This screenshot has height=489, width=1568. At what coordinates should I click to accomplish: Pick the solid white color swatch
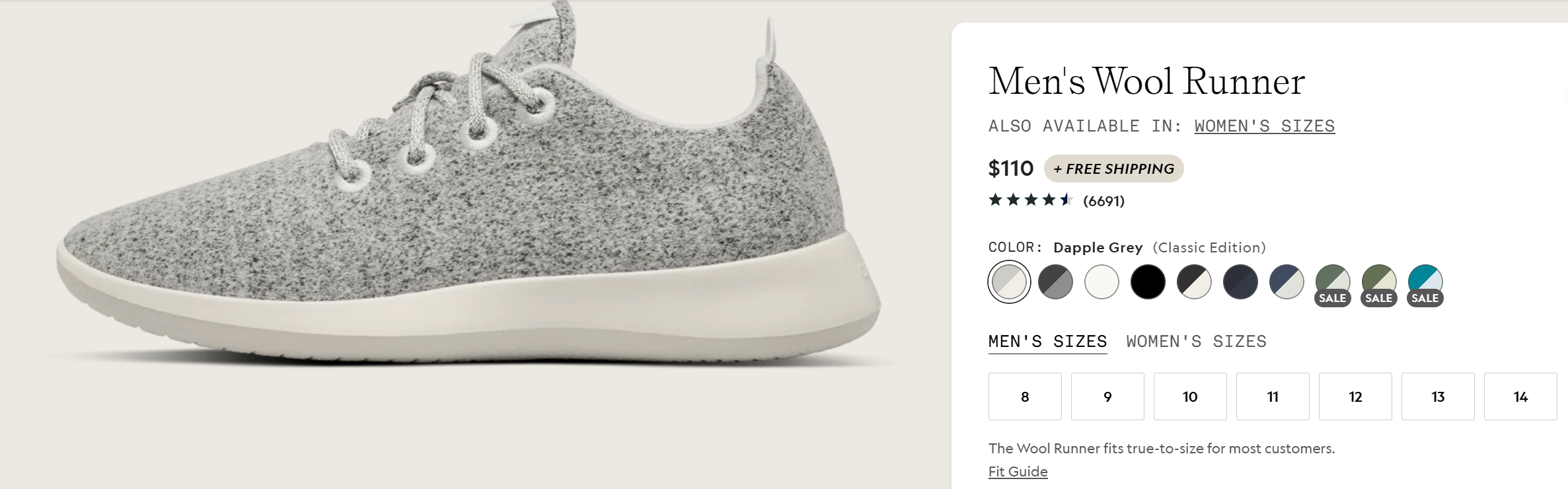[x=1101, y=282]
